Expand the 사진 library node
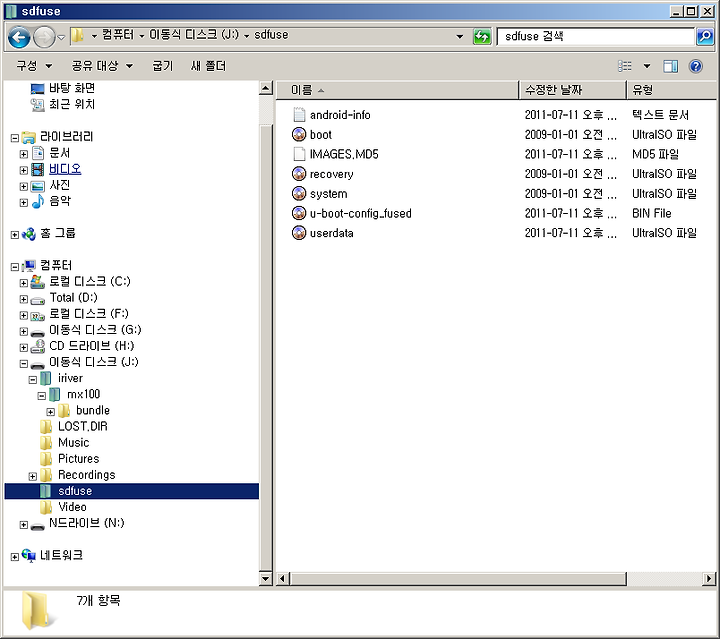 tap(23, 186)
